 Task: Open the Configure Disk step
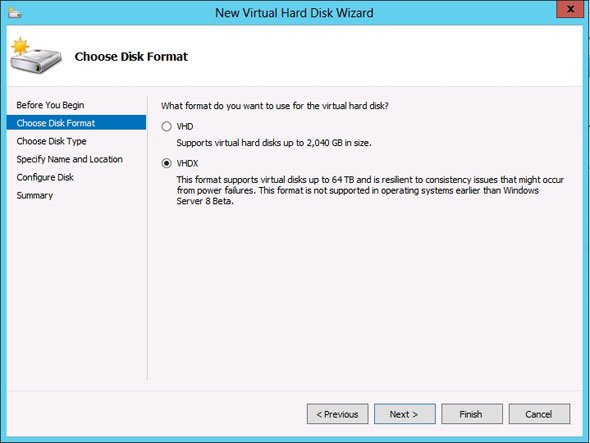[x=45, y=177]
